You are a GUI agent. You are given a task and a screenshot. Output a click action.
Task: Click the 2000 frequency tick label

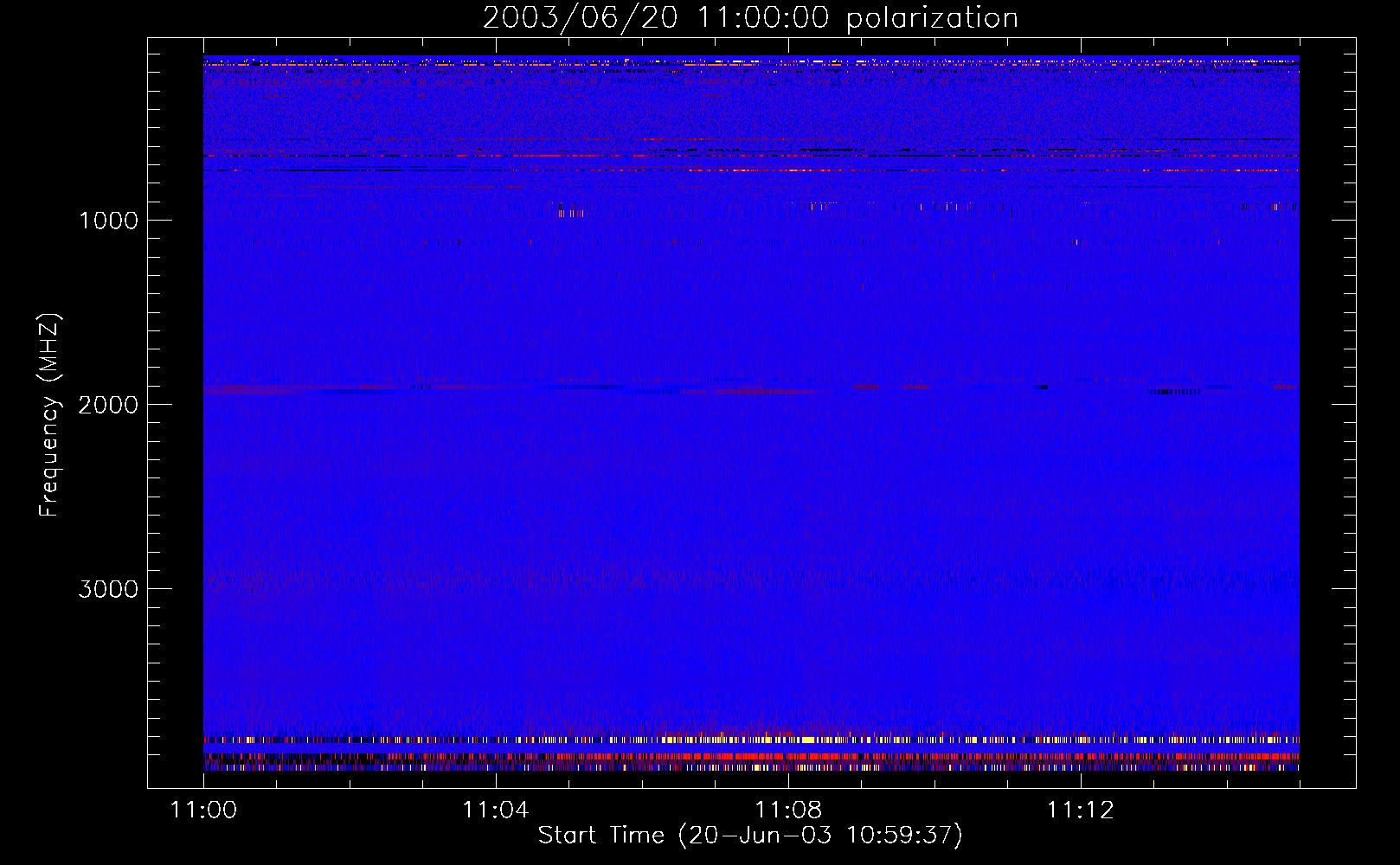point(108,405)
